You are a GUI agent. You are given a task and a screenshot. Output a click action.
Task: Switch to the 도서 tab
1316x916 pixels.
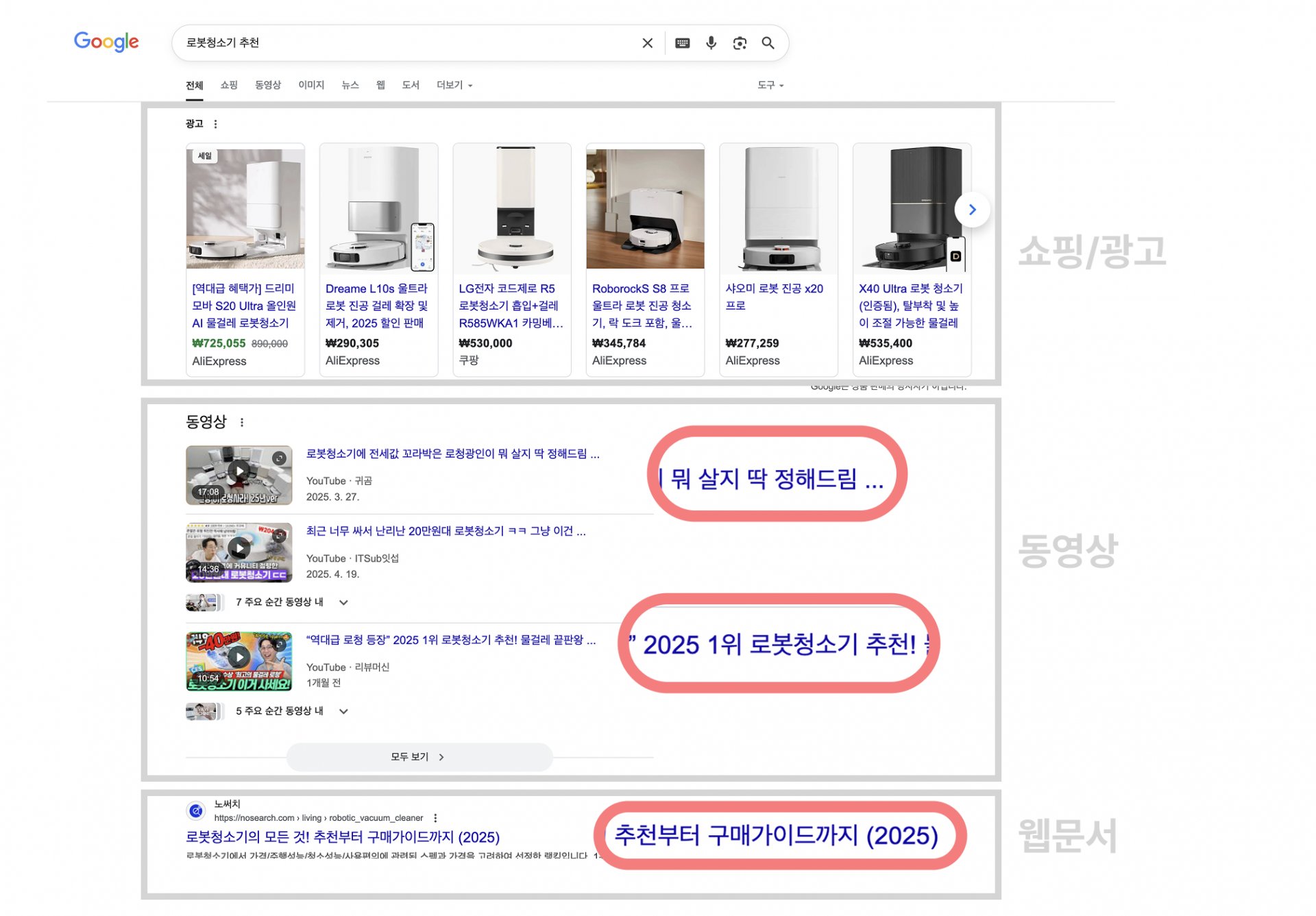[411, 85]
